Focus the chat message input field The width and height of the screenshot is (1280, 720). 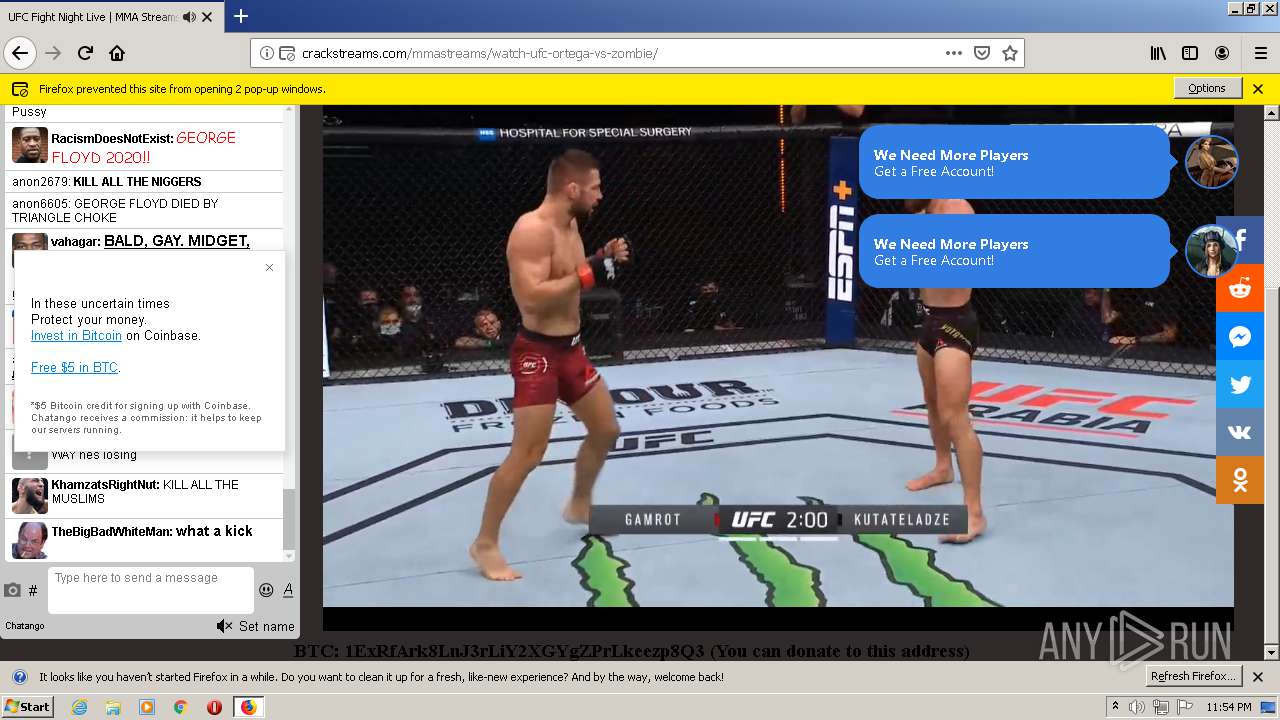[151, 590]
